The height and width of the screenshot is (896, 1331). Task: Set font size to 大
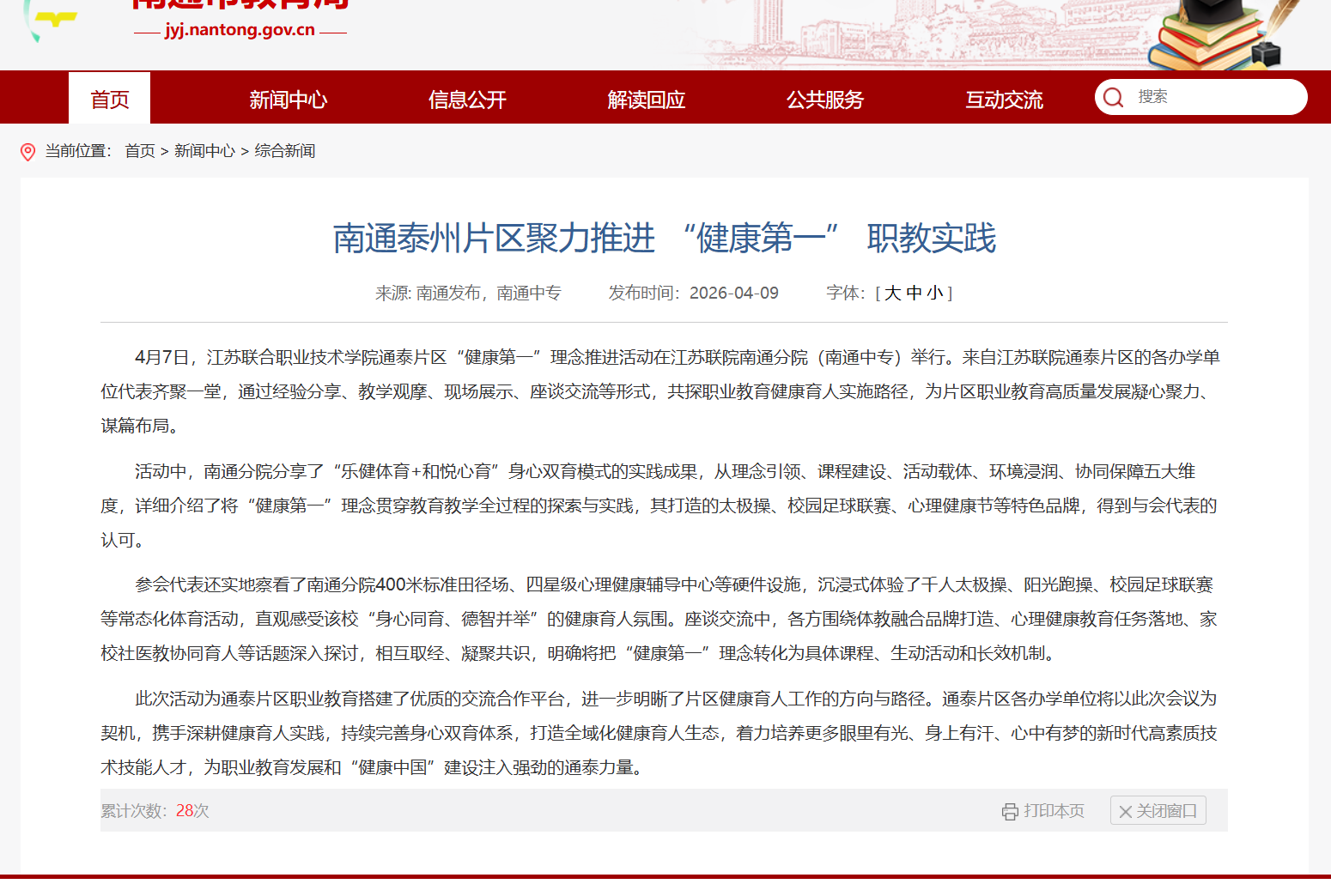[x=893, y=293]
